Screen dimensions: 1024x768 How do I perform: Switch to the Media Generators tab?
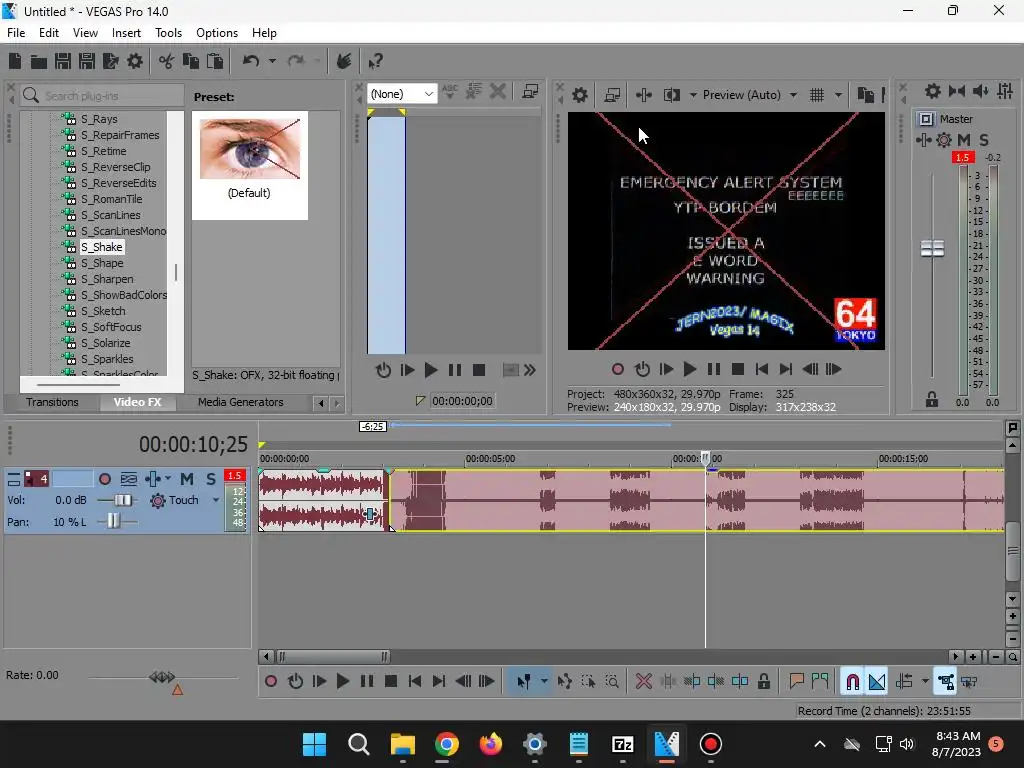[x=240, y=402]
